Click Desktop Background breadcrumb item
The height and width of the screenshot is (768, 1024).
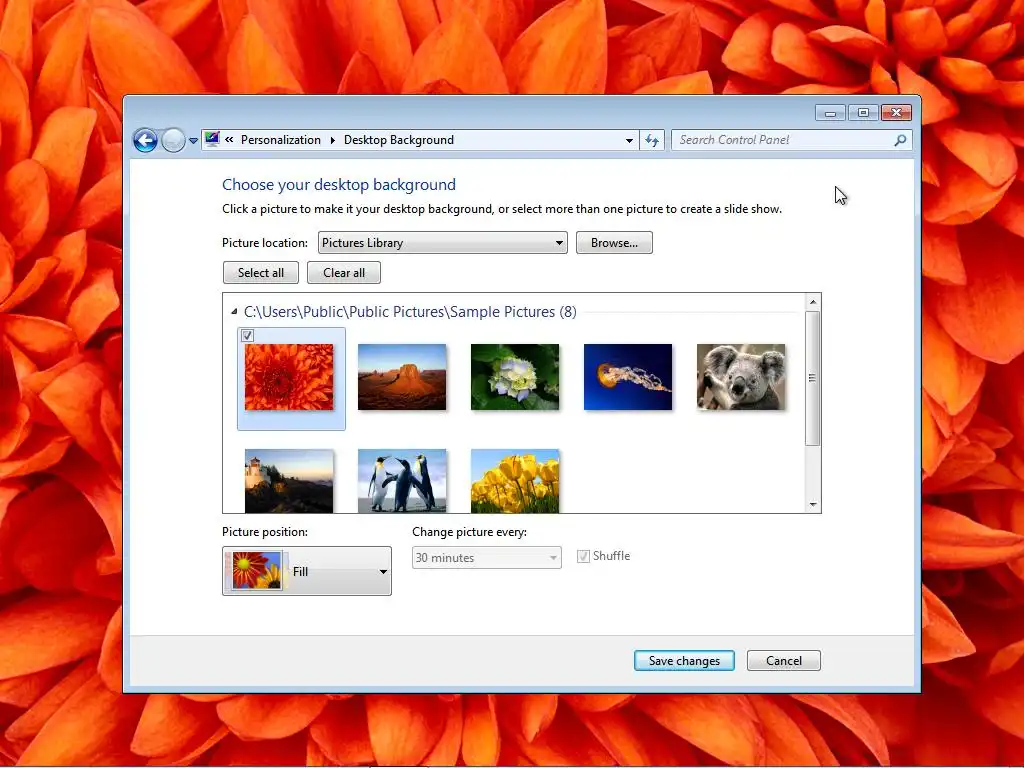[x=398, y=140]
